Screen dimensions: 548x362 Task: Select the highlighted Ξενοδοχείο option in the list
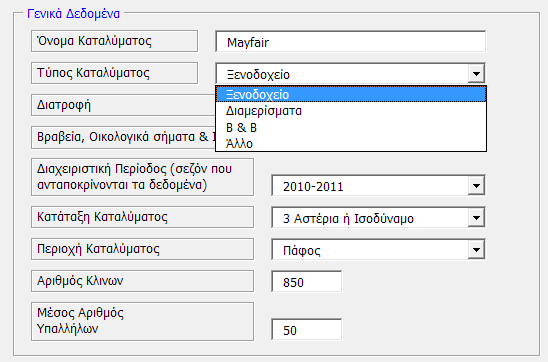click(x=351, y=94)
